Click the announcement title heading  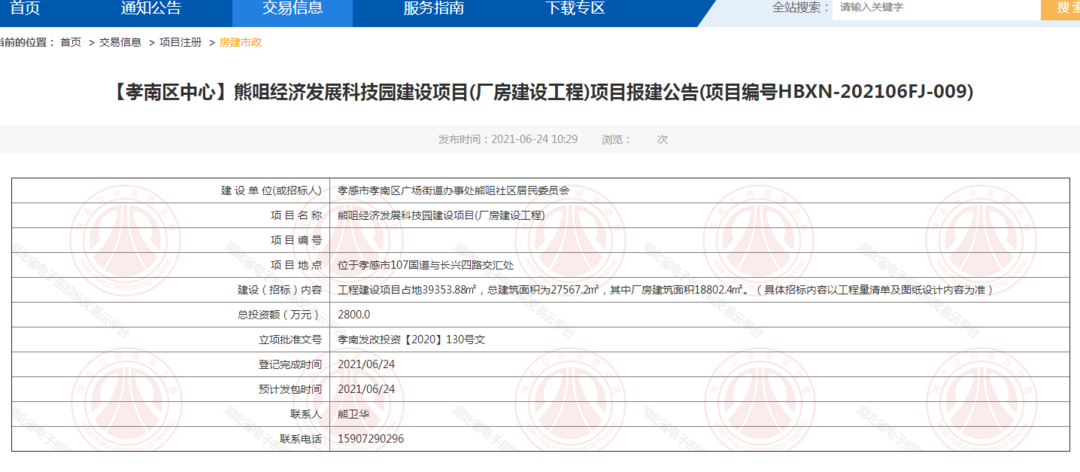coord(539,92)
